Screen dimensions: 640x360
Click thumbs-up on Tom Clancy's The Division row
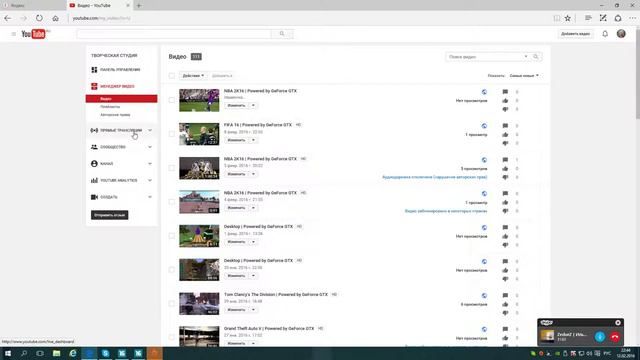pos(505,304)
